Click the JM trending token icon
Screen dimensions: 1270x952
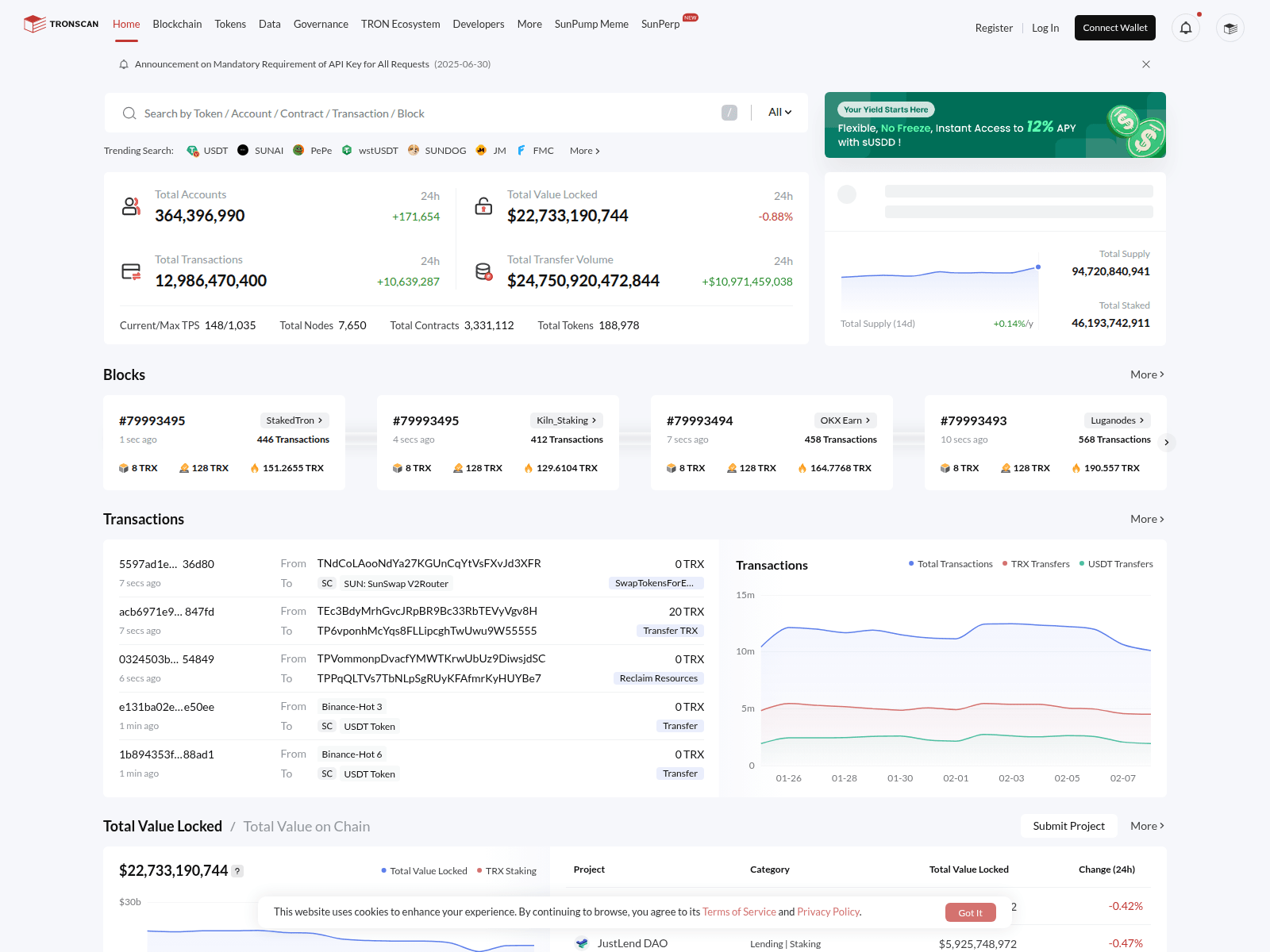tap(481, 150)
